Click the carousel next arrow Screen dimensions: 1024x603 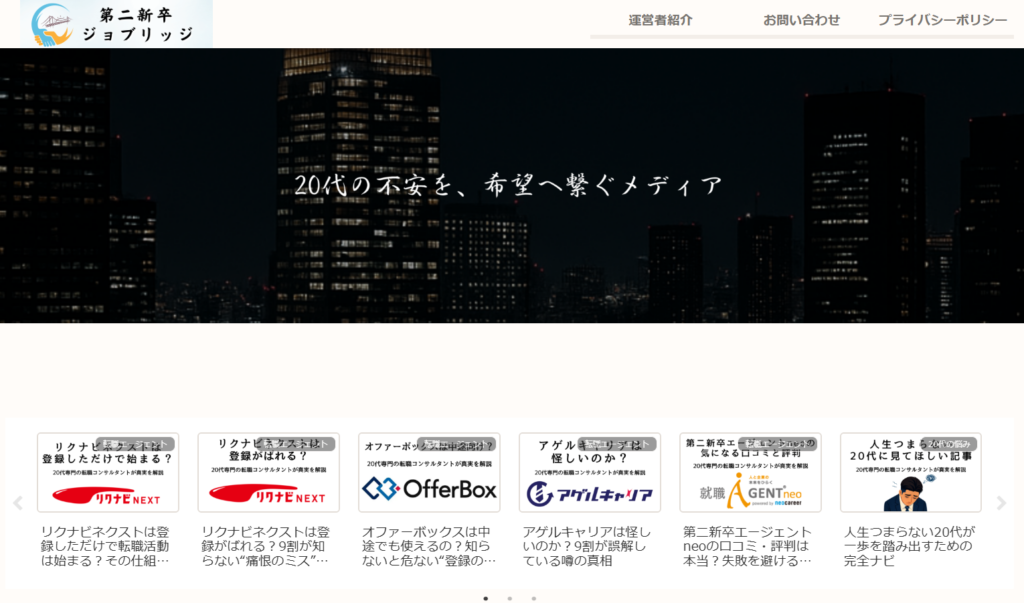pos(1002,503)
